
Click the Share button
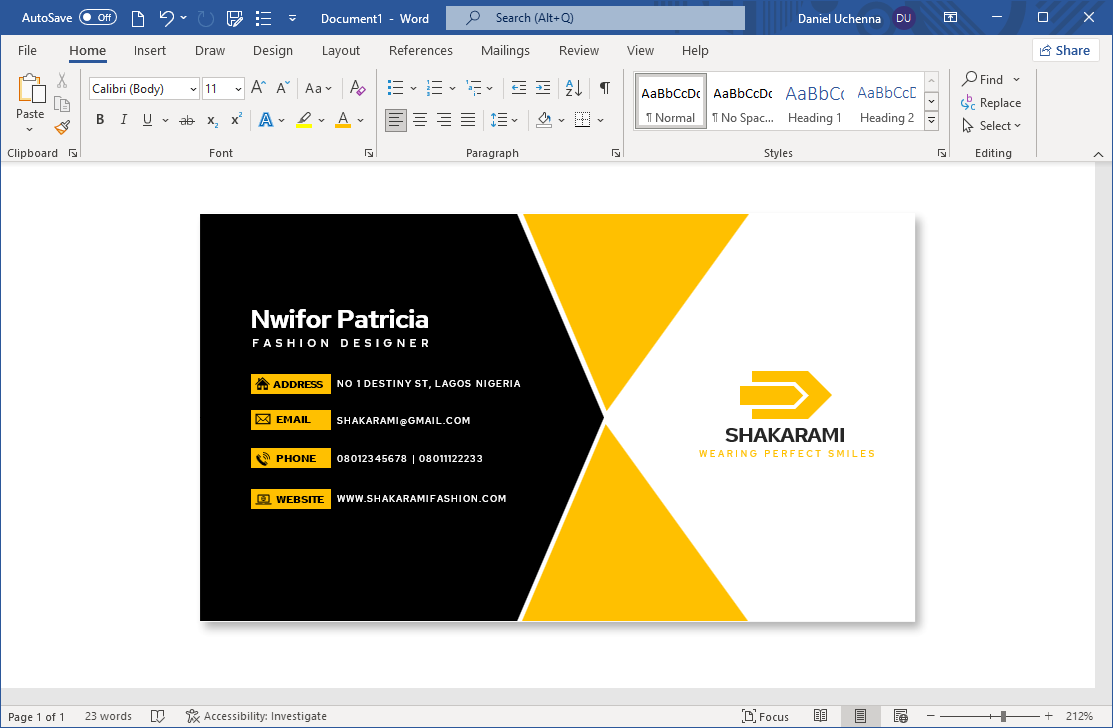[x=1065, y=50]
